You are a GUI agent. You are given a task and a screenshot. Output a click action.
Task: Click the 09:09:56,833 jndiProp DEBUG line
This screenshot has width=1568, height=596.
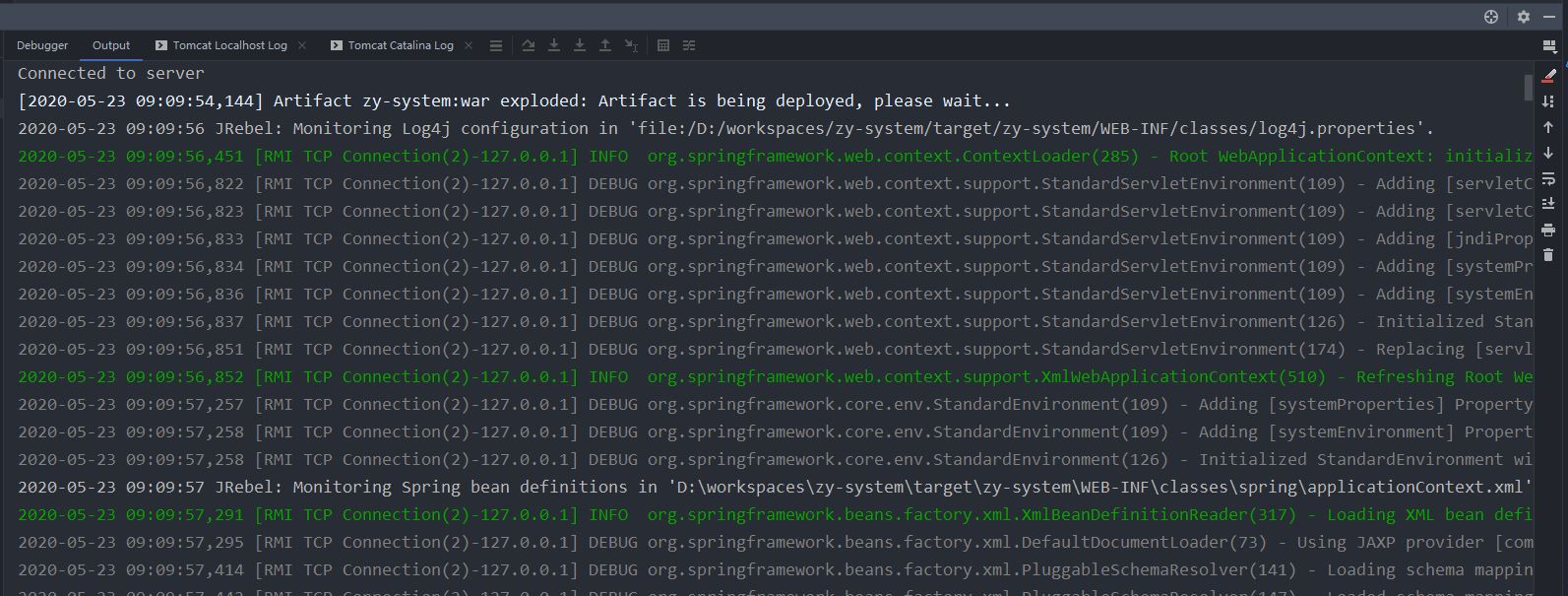[x=775, y=238]
